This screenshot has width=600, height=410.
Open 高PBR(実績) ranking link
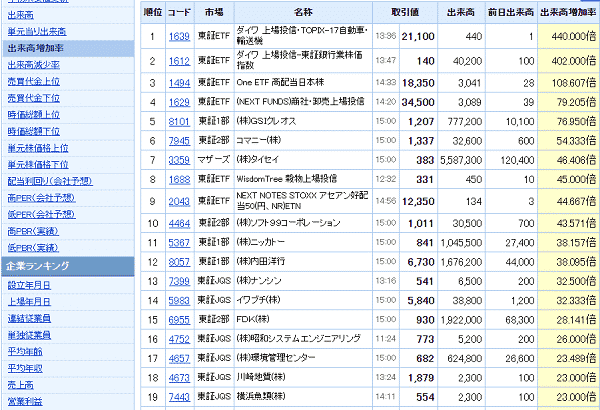coord(33,231)
